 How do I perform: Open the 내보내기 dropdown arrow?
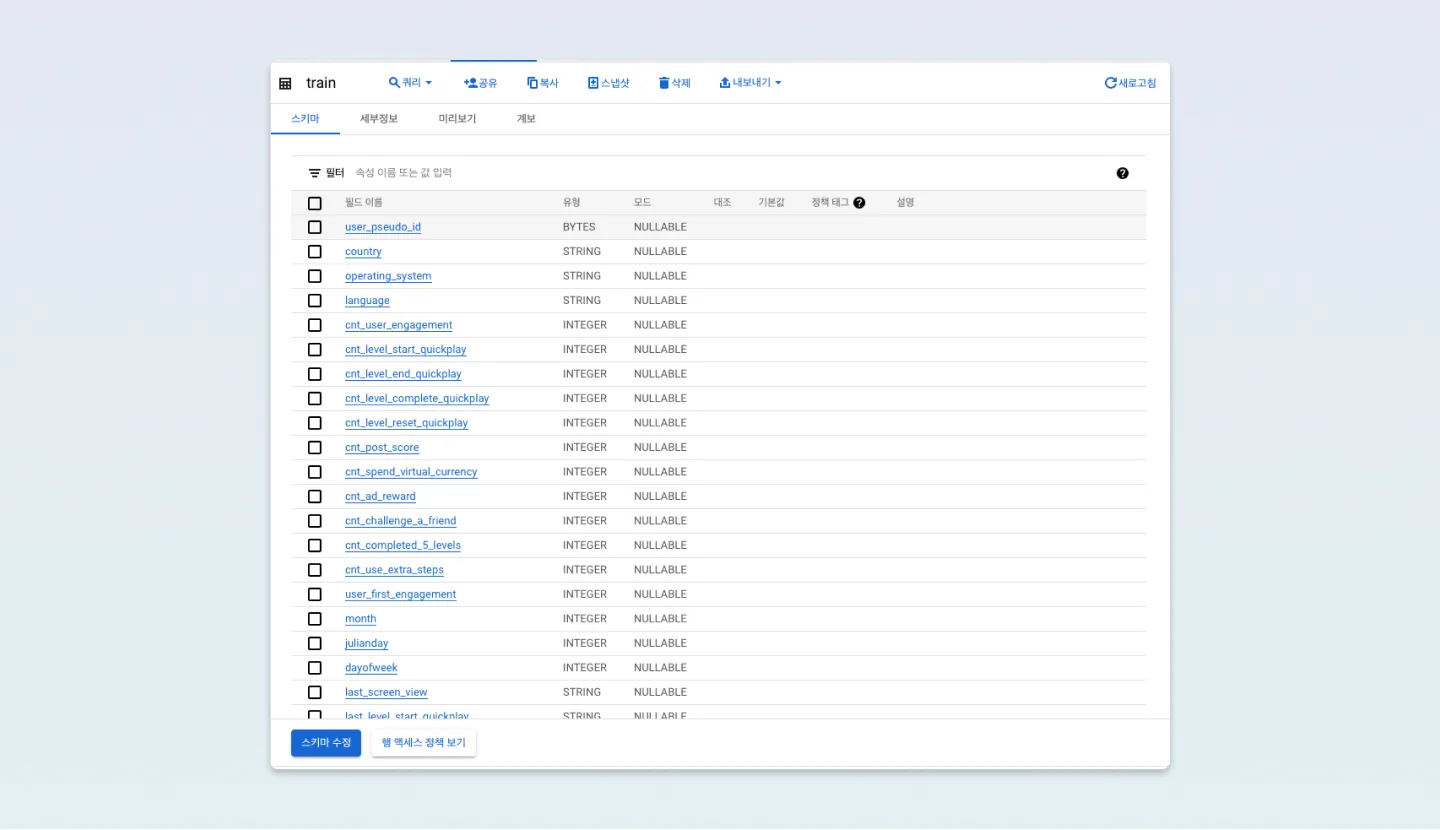pos(777,83)
